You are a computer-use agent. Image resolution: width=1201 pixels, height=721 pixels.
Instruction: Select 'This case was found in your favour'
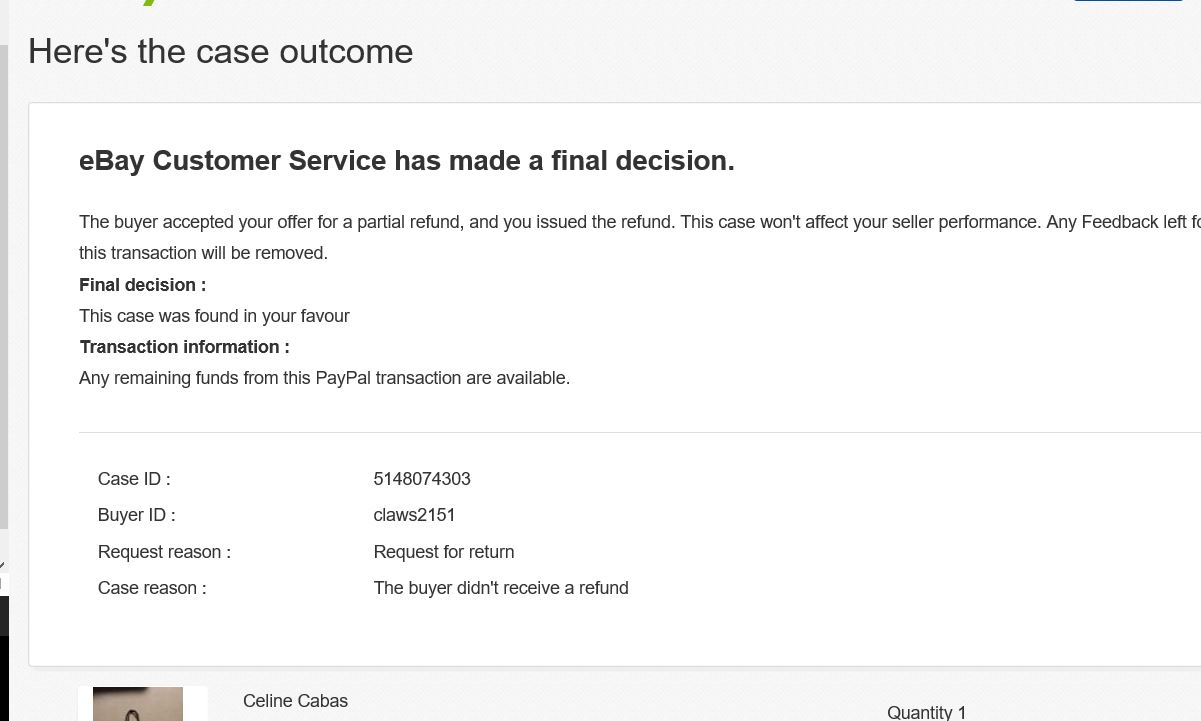(214, 316)
